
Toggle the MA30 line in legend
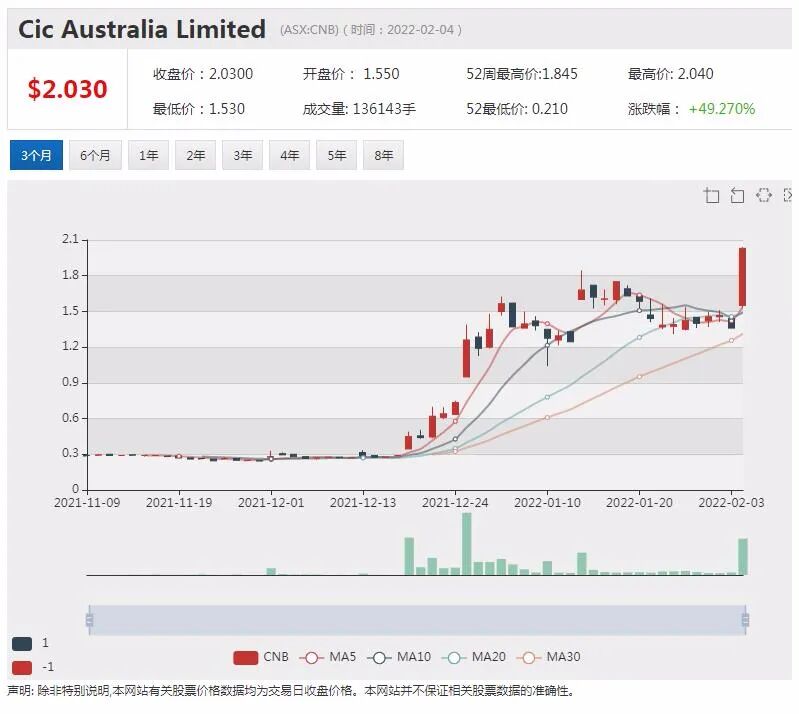pyautogui.click(x=548, y=657)
